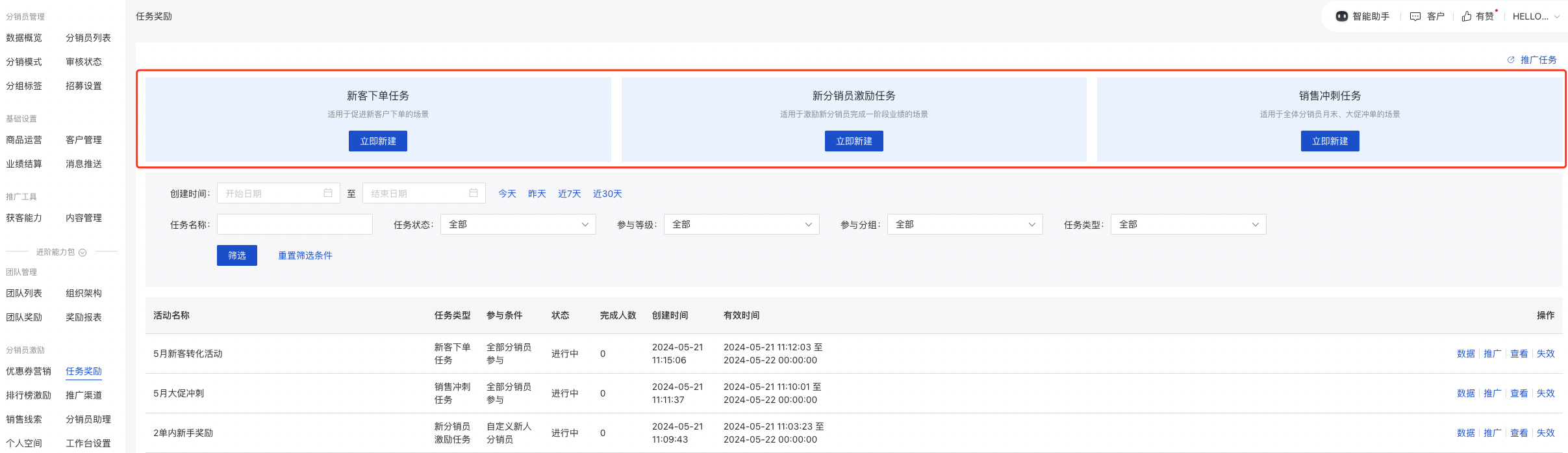Click the 有赞 thumbs-up icon
This screenshot has height=453, width=1568.
tap(1467, 16)
